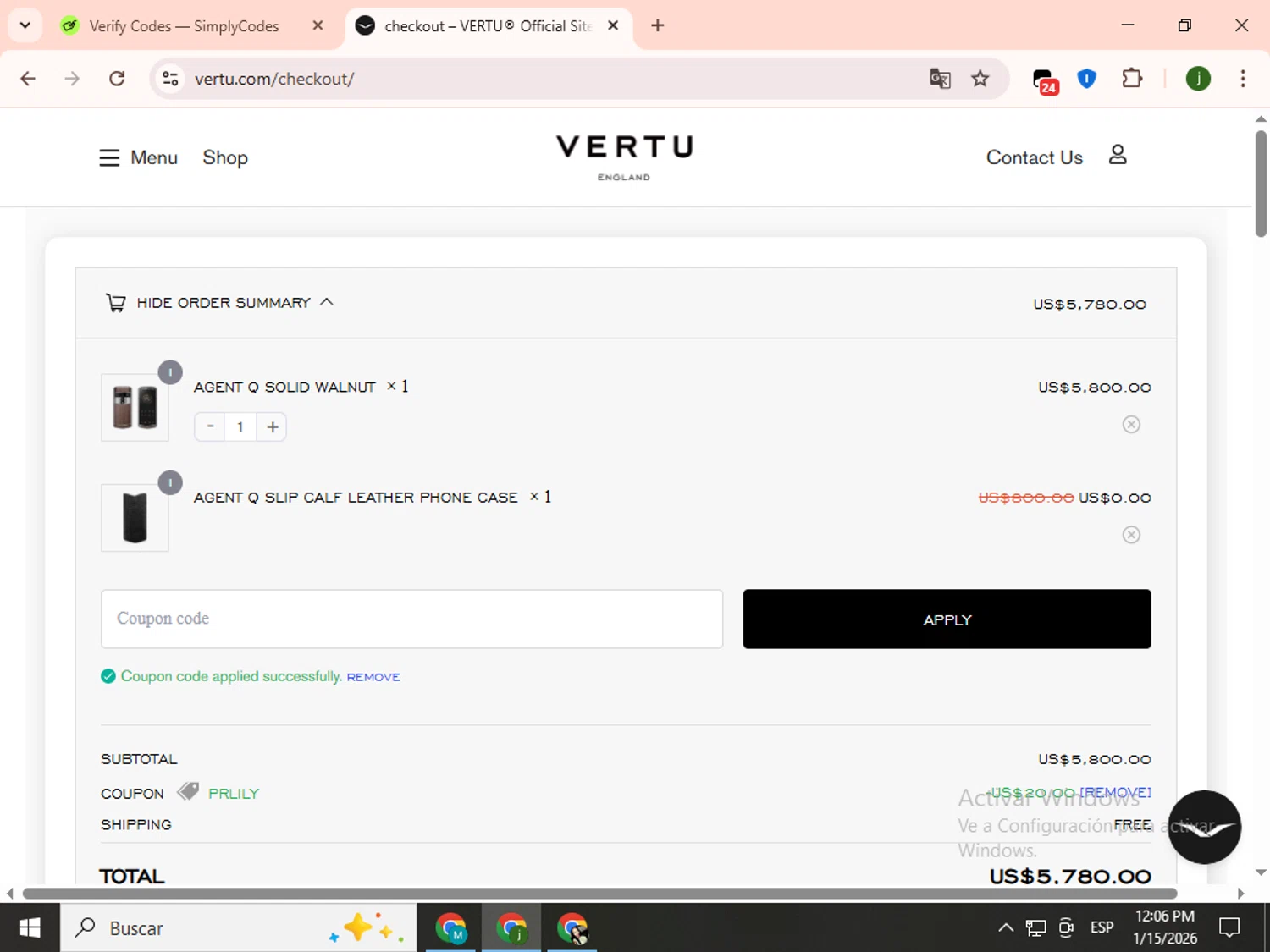This screenshot has height=952, width=1270.
Task: Switch to the Verify Codes SimplyCodes tab
Action: tap(184, 26)
